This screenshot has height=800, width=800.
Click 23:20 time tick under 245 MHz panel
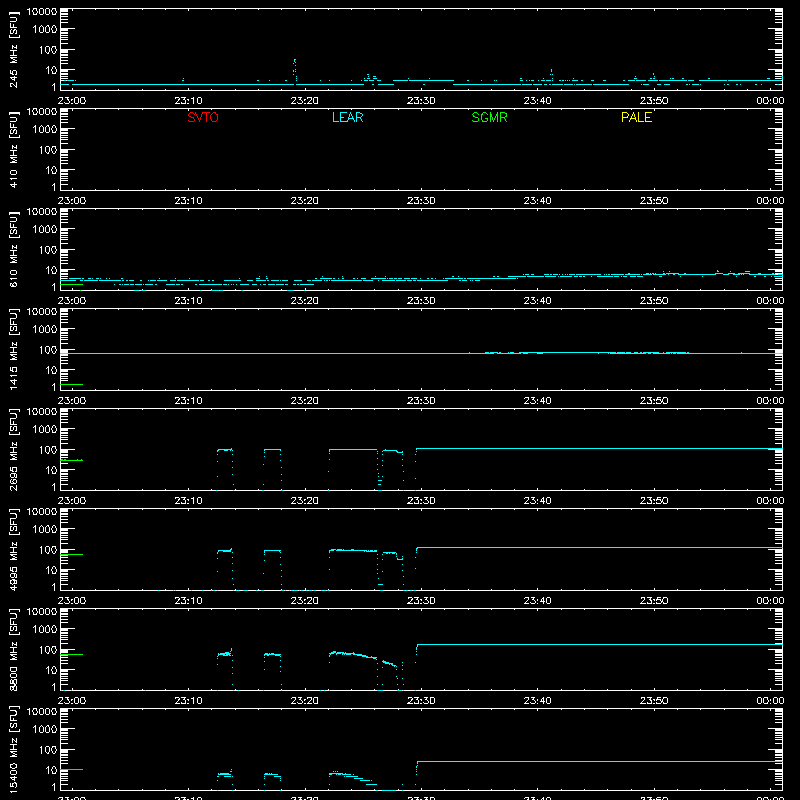[x=305, y=101]
